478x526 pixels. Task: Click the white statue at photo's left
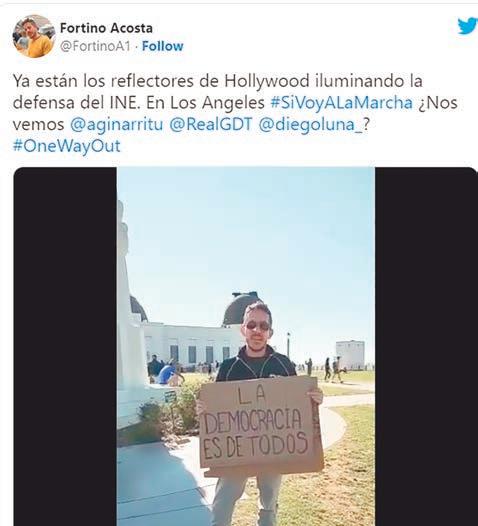pyautogui.click(x=129, y=312)
